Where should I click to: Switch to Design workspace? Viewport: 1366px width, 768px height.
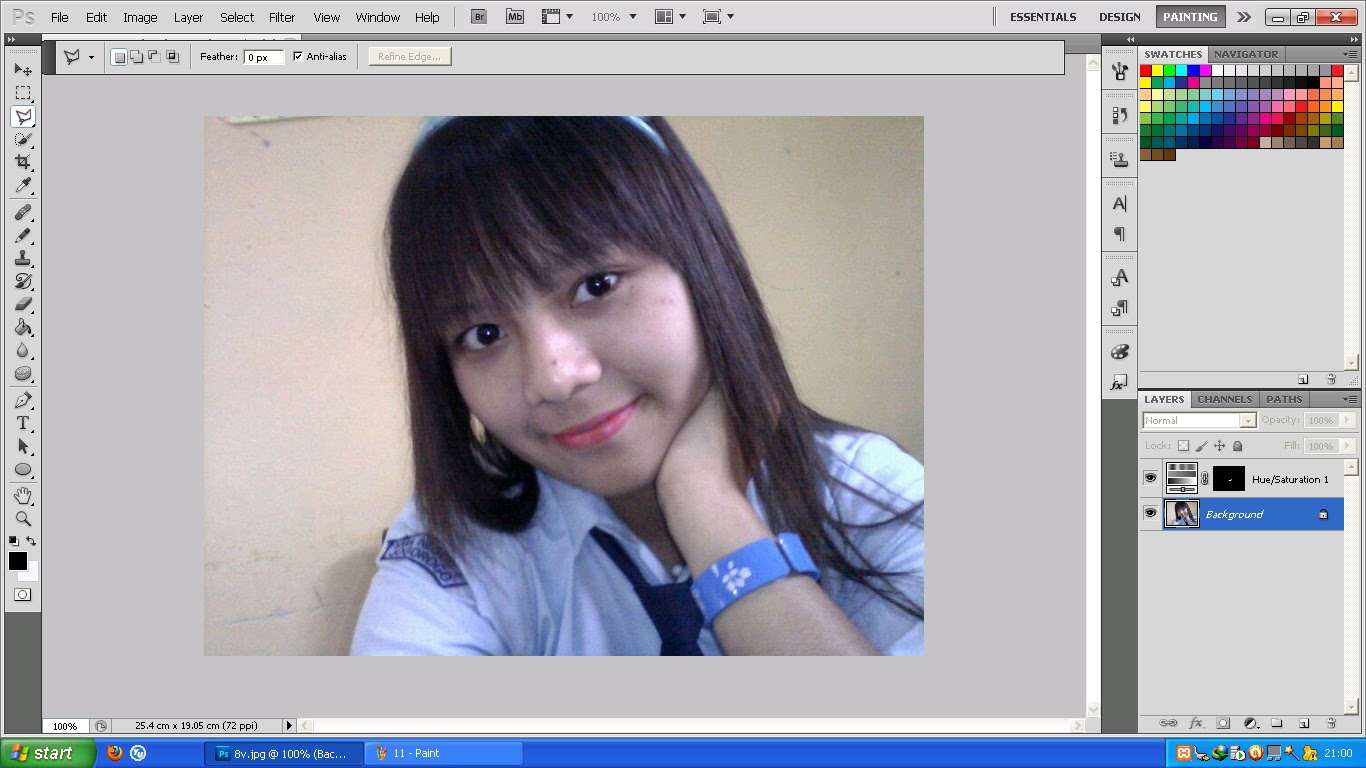pyautogui.click(x=1119, y=17)
